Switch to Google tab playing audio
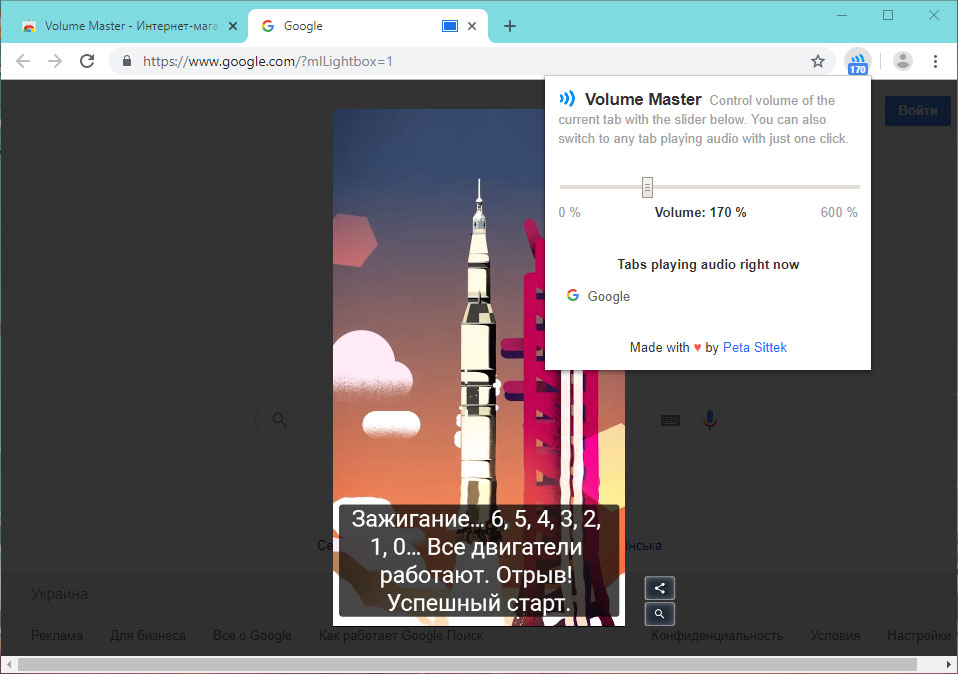958x674 pixels. click(x=599, y=296)
